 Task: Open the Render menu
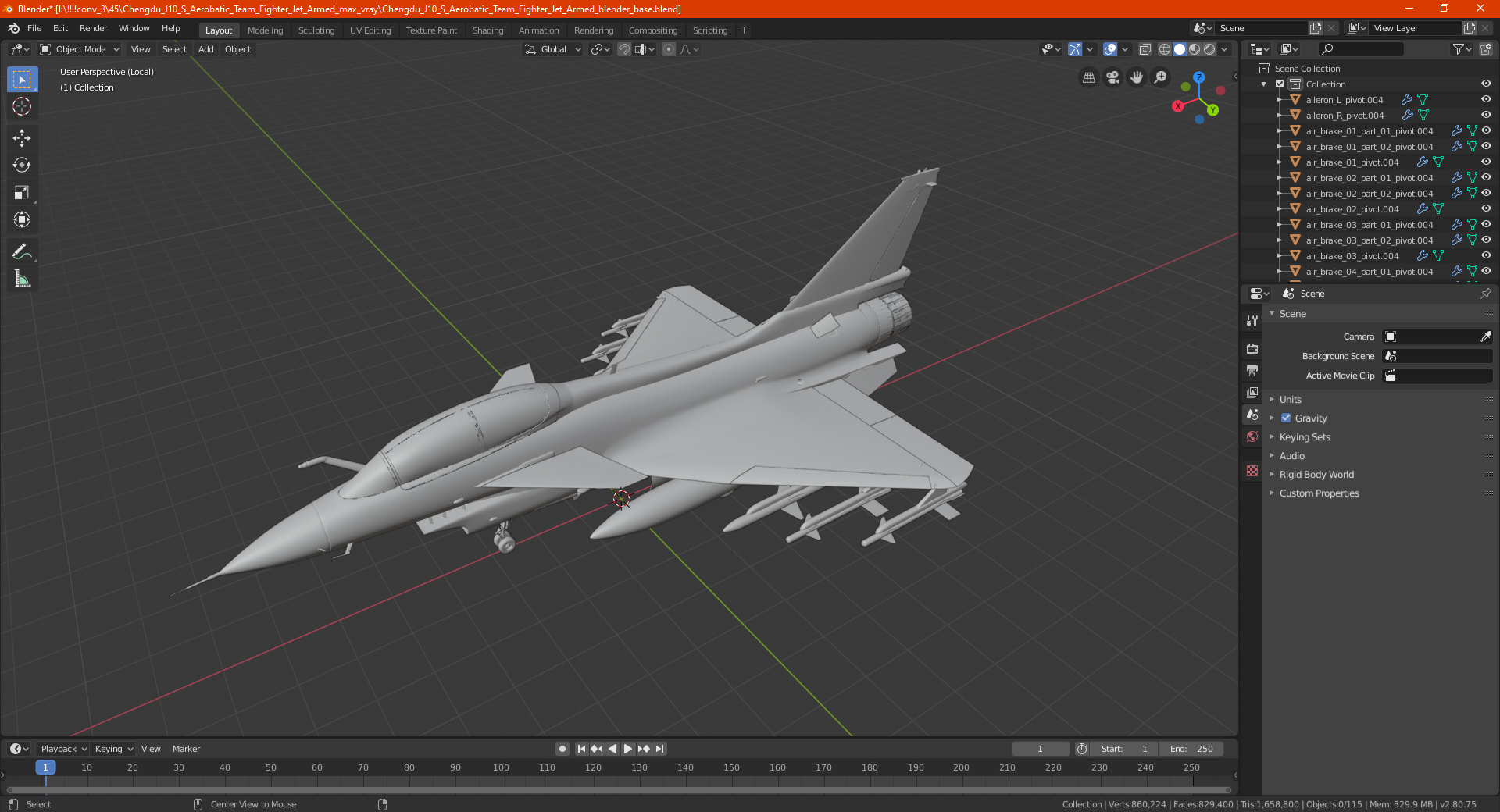click(93, 28)
